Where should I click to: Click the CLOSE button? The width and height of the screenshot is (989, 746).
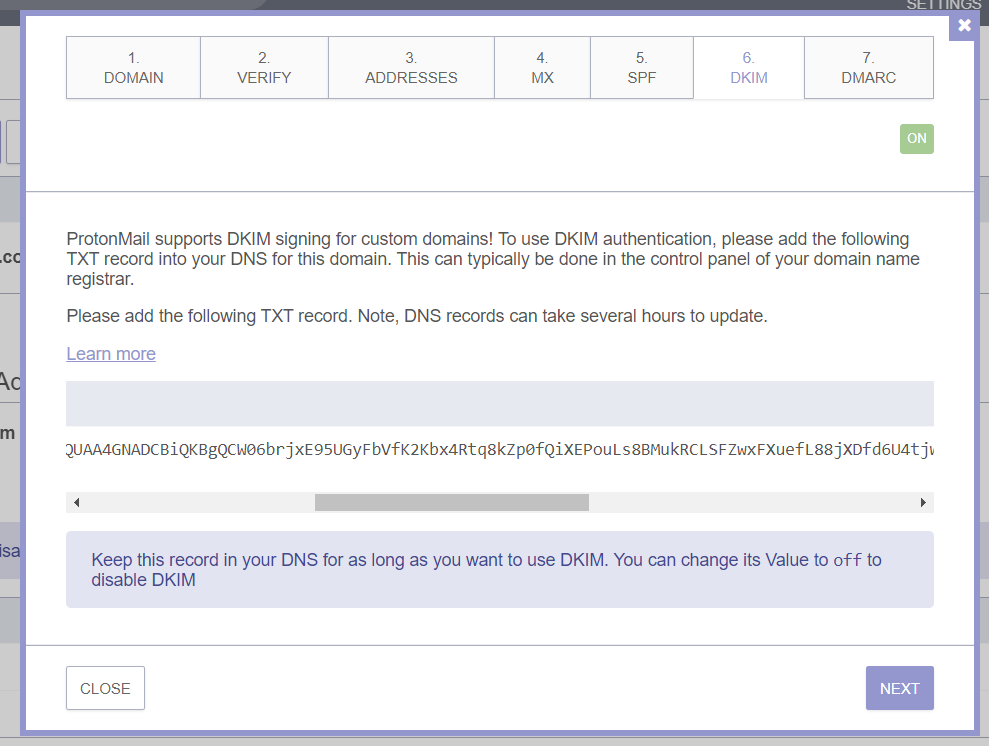coord(105,688)
